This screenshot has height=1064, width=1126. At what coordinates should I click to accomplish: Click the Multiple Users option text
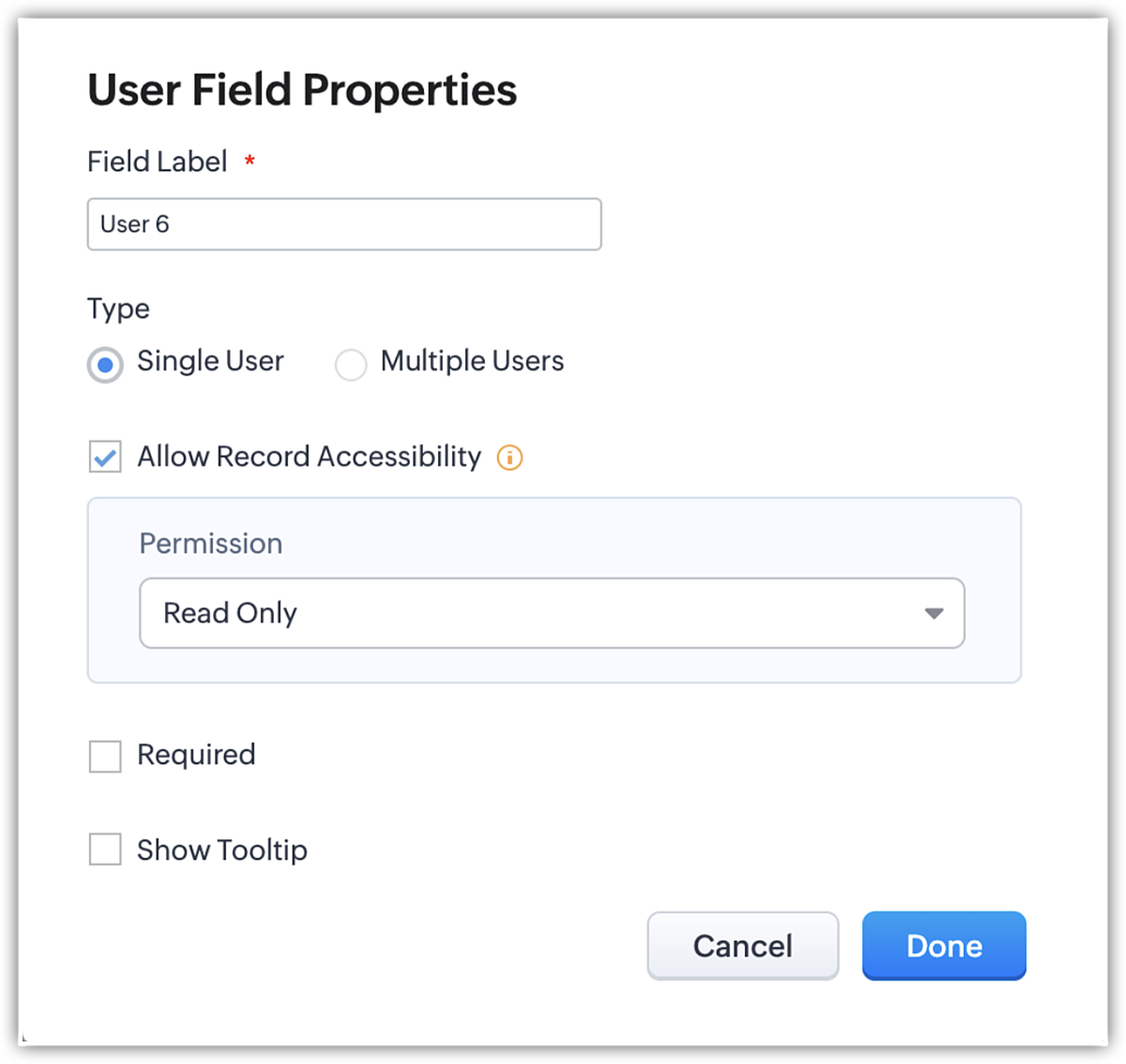coord(472,361)
